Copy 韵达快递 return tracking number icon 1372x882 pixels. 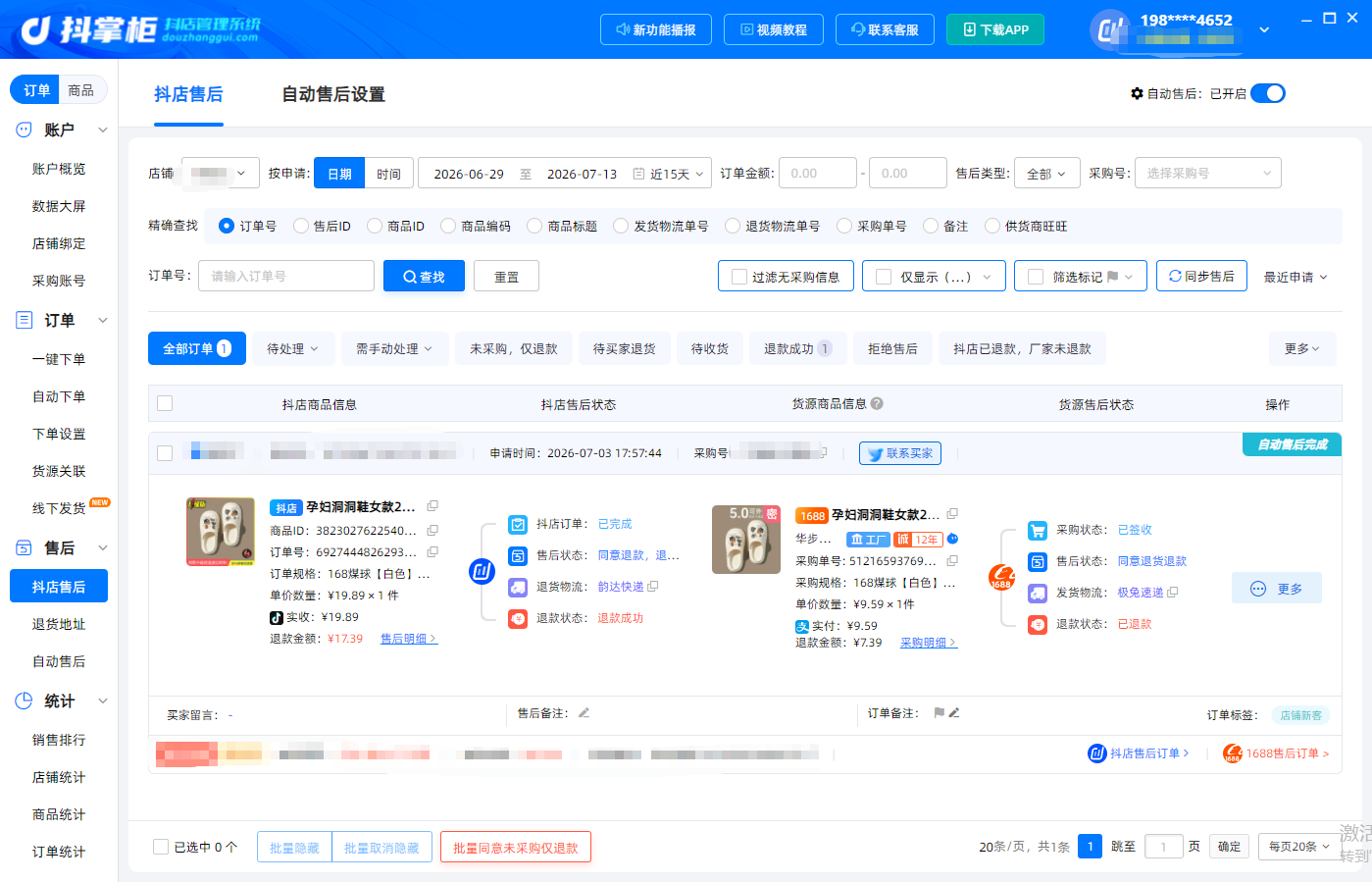[x=653, y=587]
